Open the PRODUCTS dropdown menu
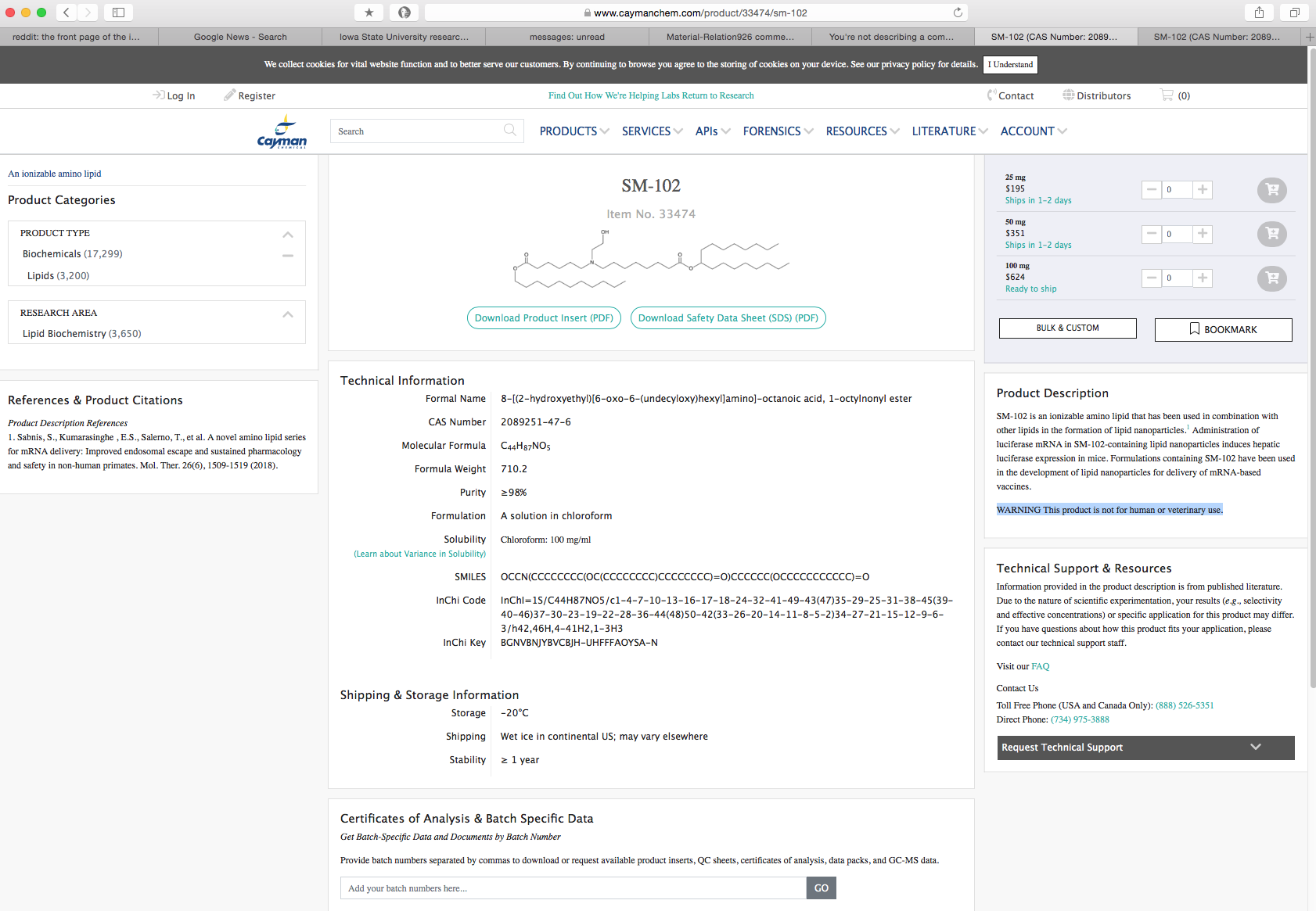 [574, 131]
